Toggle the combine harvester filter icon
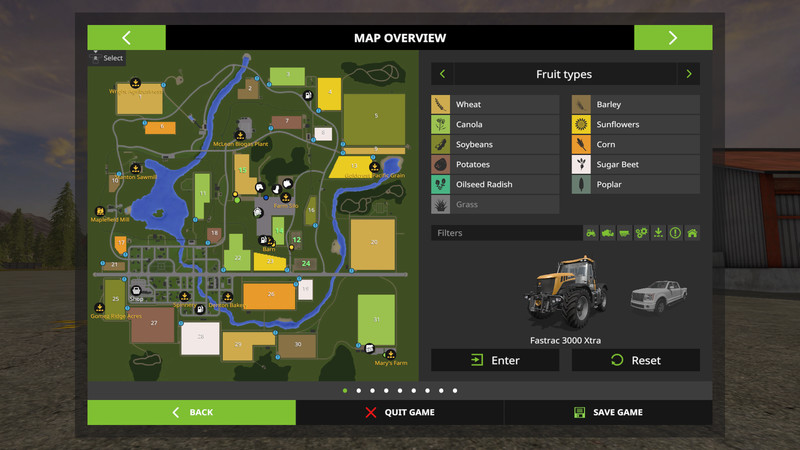The width and height of the screenshot is (800, 450). (608, 233)
